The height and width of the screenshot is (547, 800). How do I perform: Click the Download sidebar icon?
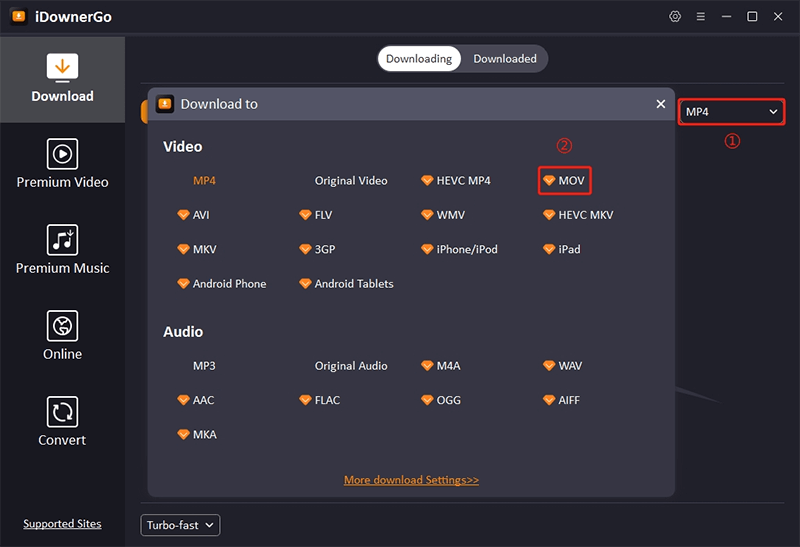pyautogui.click(x=62, y=68)
